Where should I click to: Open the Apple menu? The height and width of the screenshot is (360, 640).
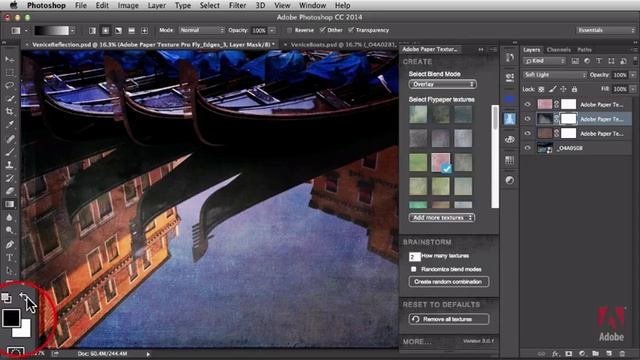click(13, 5)
